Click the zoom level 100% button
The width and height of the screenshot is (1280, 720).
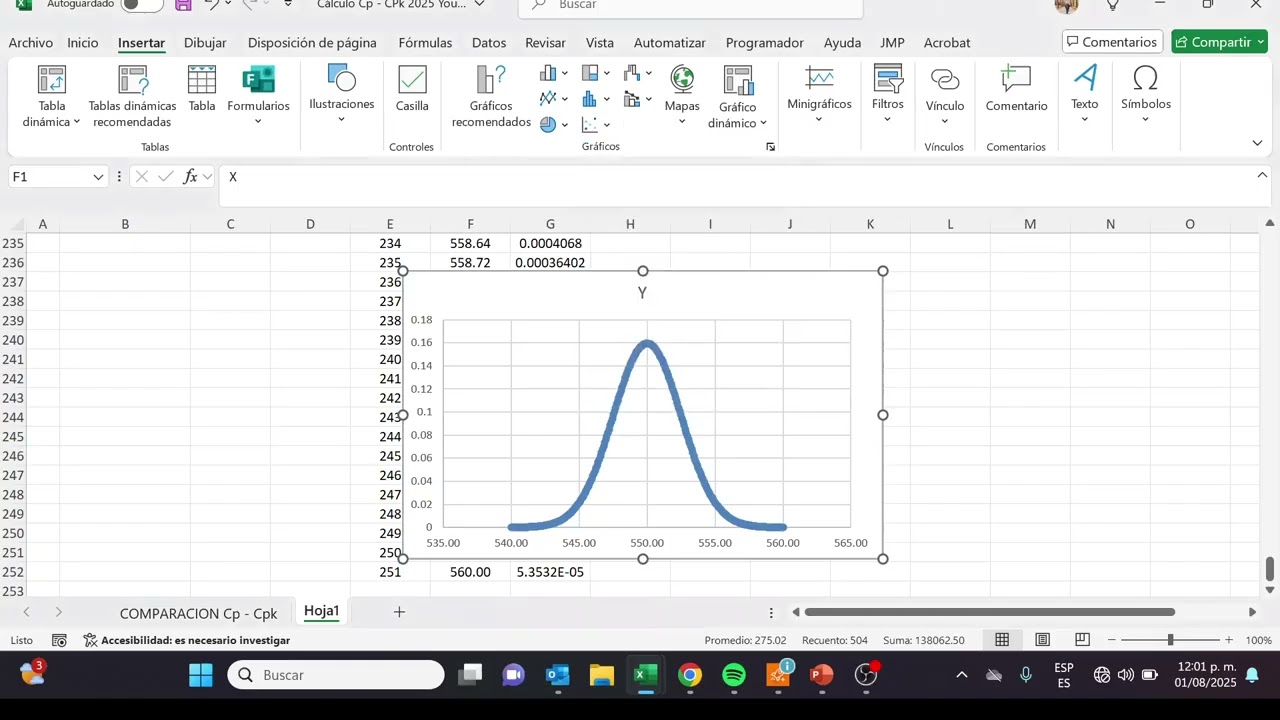point(1258,640)
